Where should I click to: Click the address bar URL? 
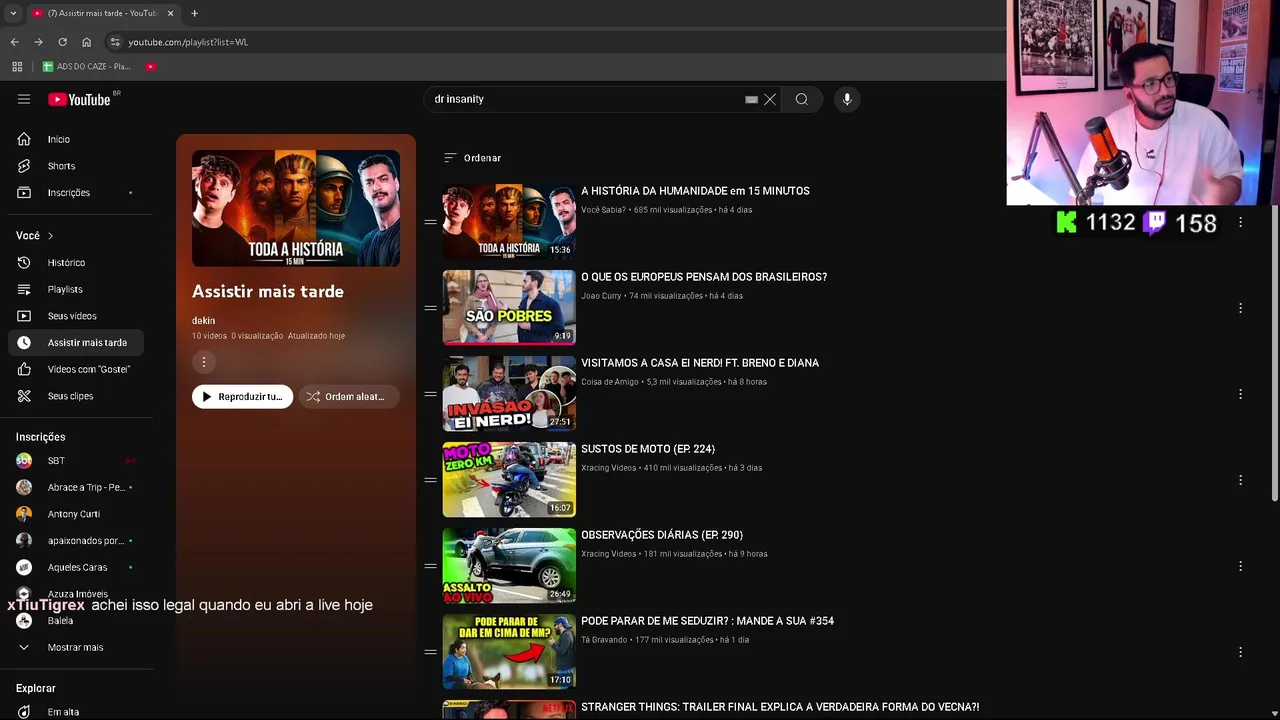coord(188,42)
